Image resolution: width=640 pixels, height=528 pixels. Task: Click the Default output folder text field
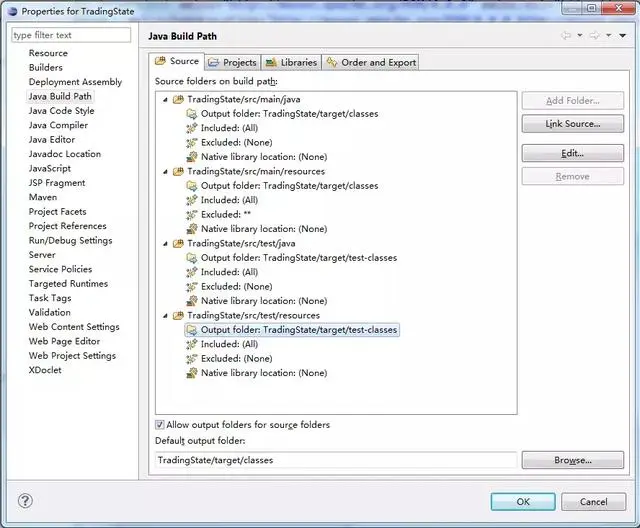coord(336,460)
